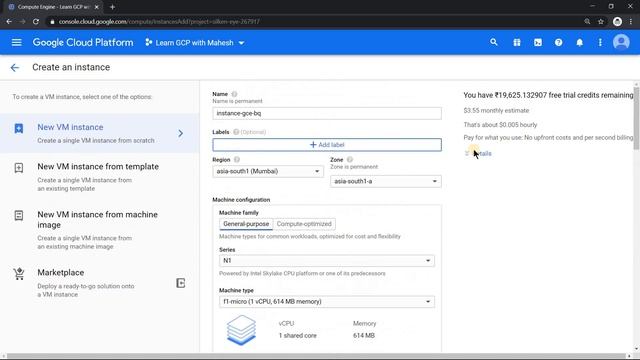This screenshot has width=640, height=360.
Task: Click the Google Cloud Platform logo text
Action: click(83, 42)
